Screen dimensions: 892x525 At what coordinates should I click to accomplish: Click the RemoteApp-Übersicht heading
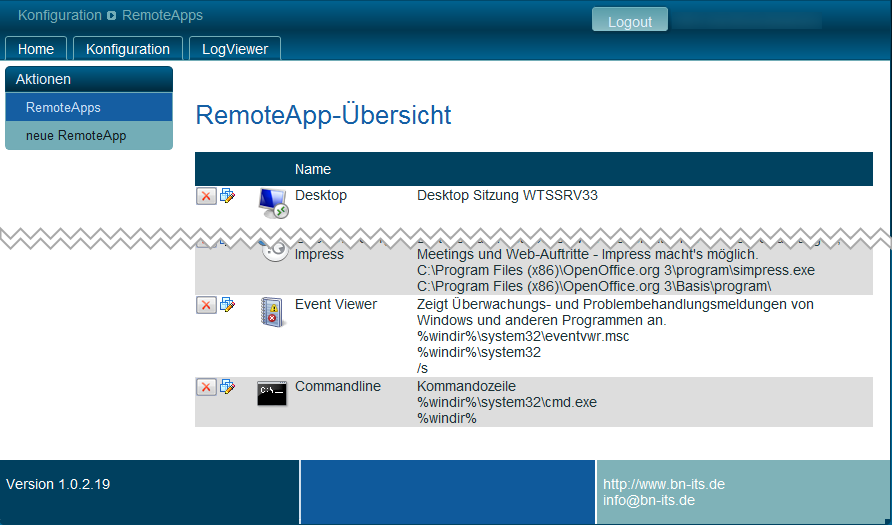(x=323, y=115)
